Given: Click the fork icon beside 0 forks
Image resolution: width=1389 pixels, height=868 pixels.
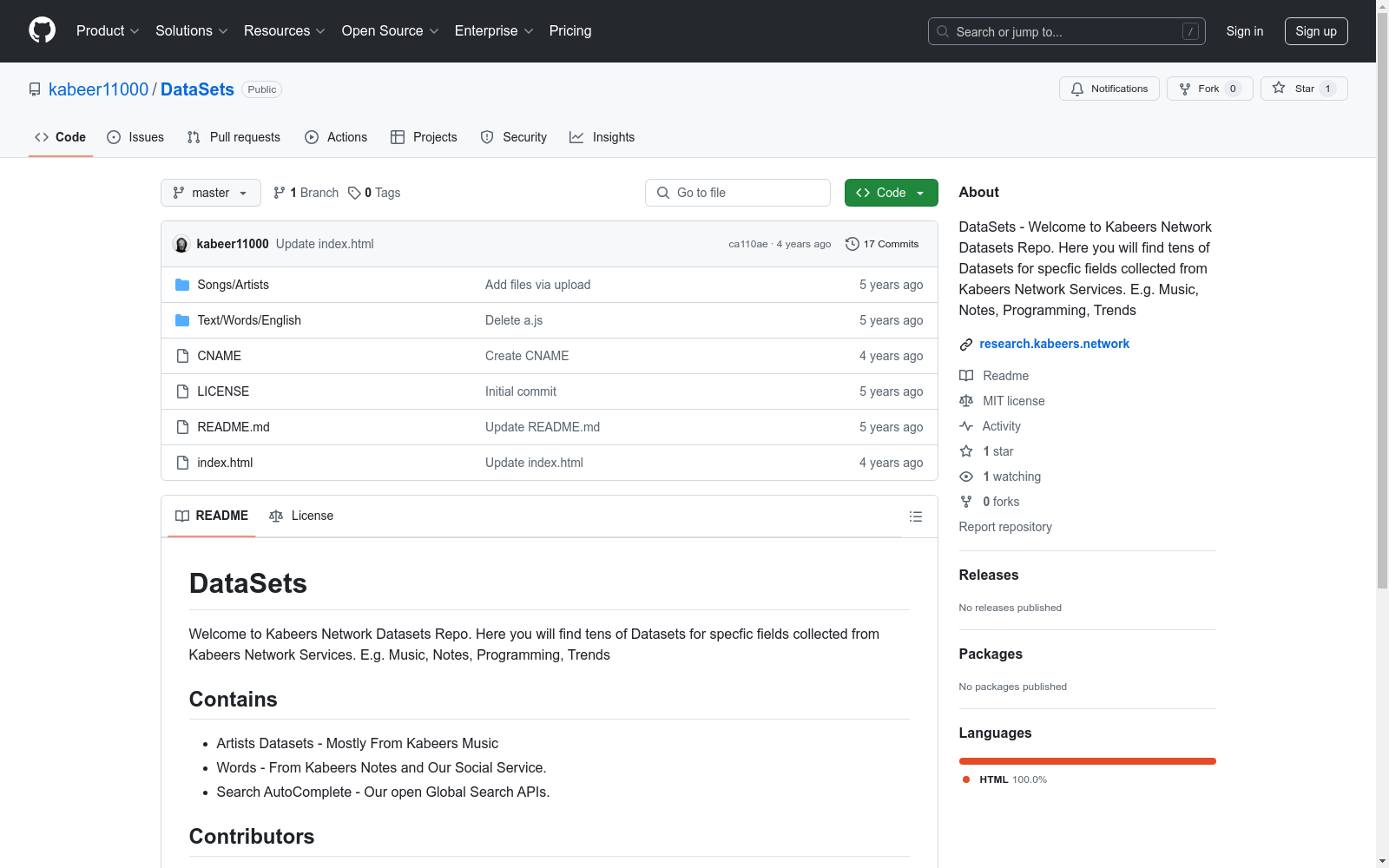Looking at the screenshot, I should pos(966,502).
